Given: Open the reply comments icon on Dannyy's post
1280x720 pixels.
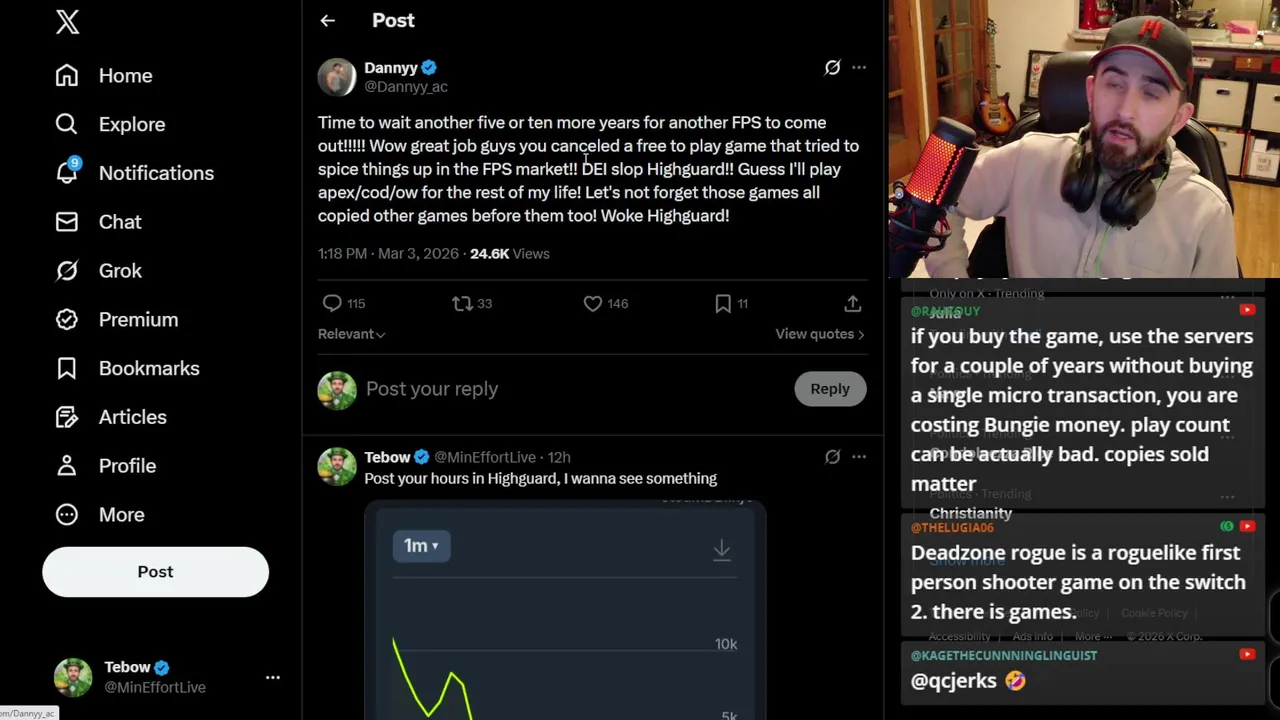Looking at the screenshot, I should coord(332,303).
